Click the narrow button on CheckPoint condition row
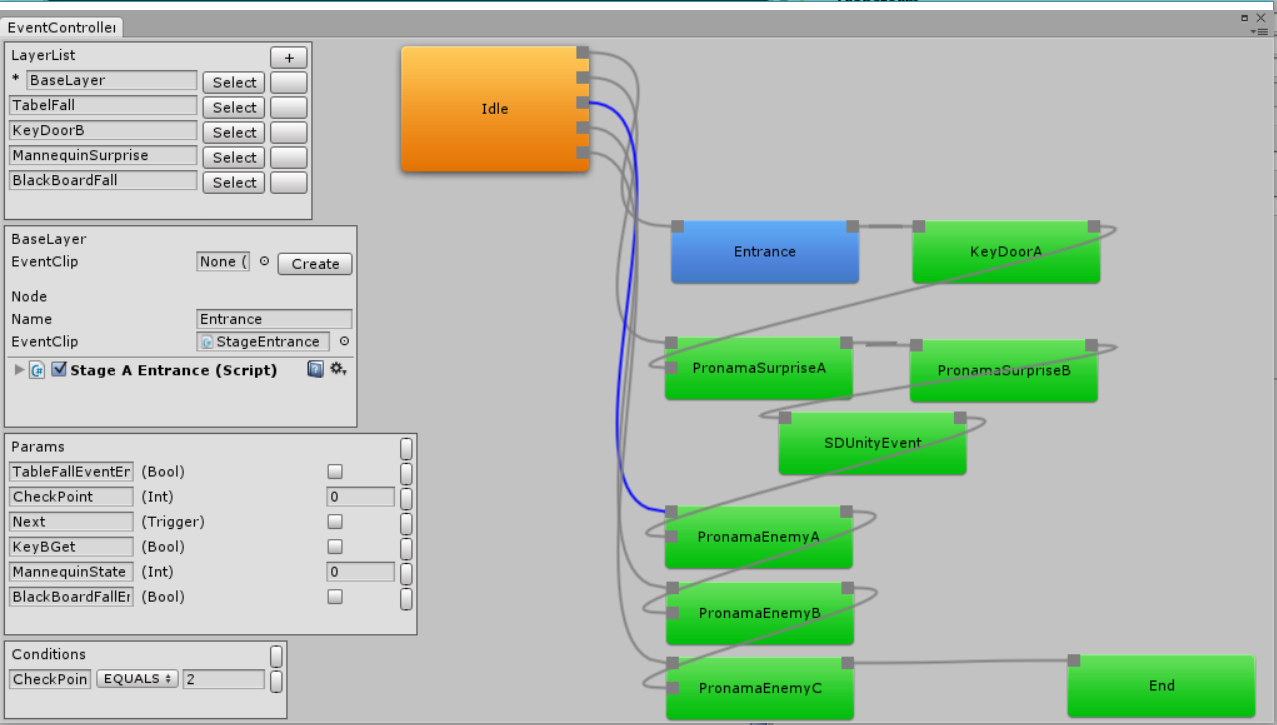Image resolution: width=1277 pixels, height=725 pixels. pyautogui.click(x=276, y=681)
